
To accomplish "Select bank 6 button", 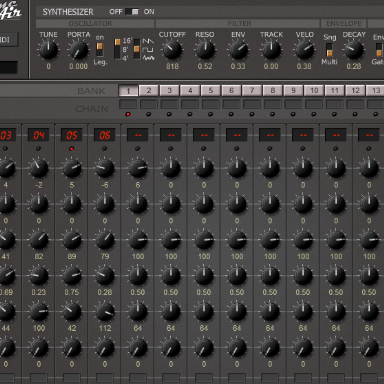I will [x=232, y=91].
